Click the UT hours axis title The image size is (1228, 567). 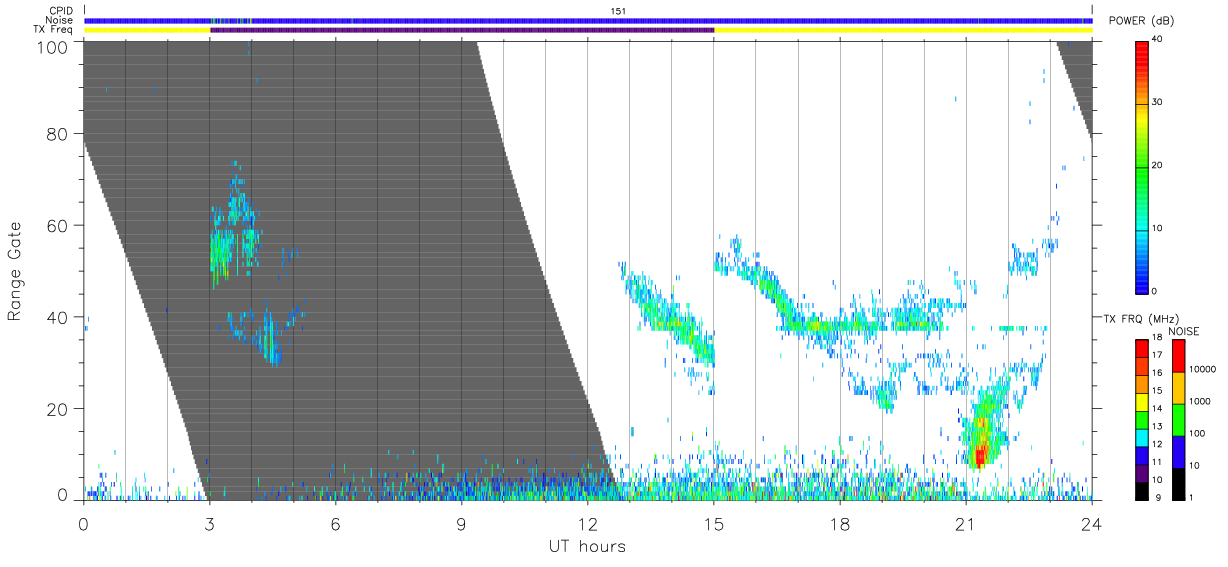click(x=587, y=546)
